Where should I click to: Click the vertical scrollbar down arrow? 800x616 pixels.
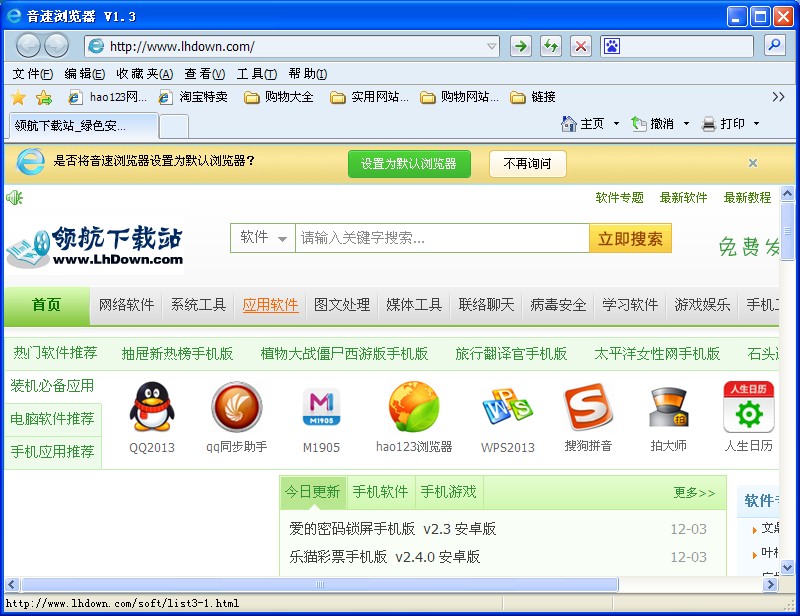[x=787, y=567]
